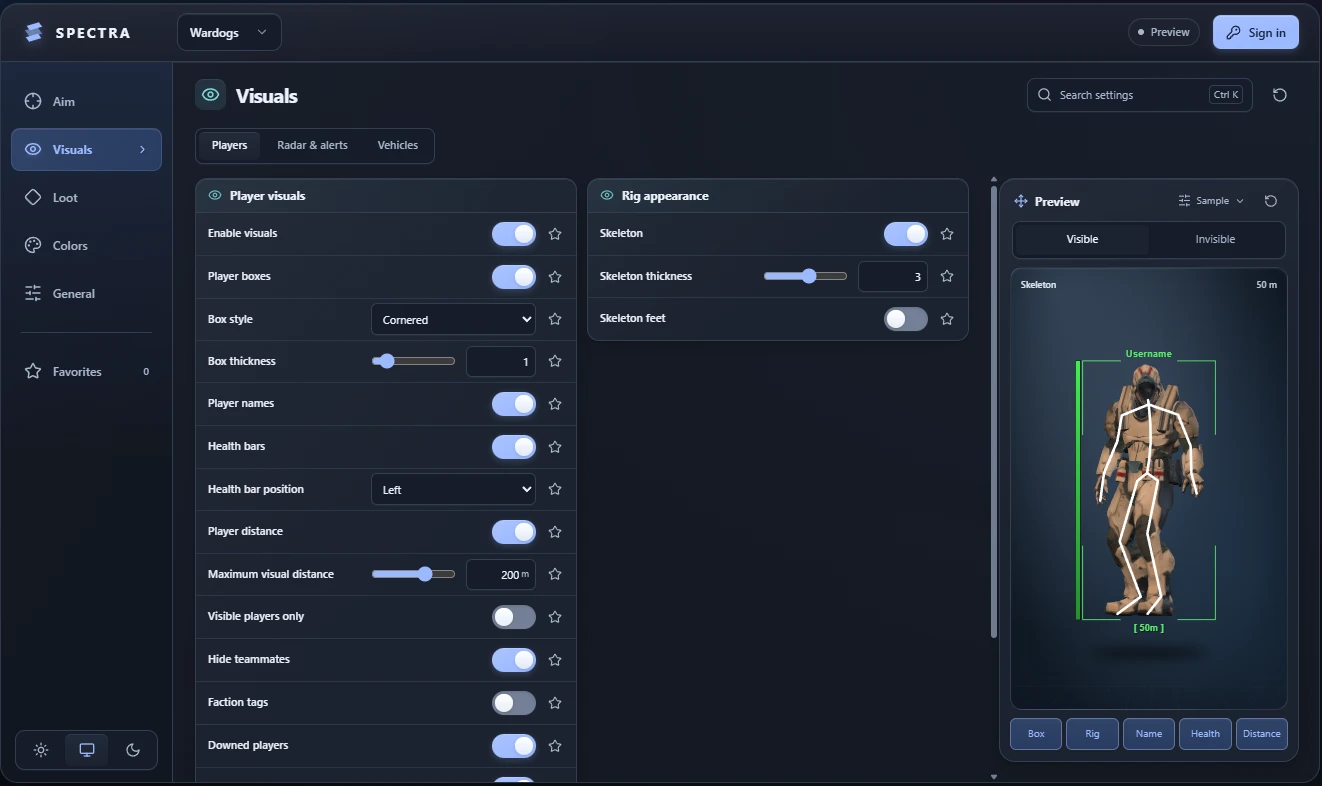
Task: Select the dark theme moon icon
Action: [x=133, y=750]
